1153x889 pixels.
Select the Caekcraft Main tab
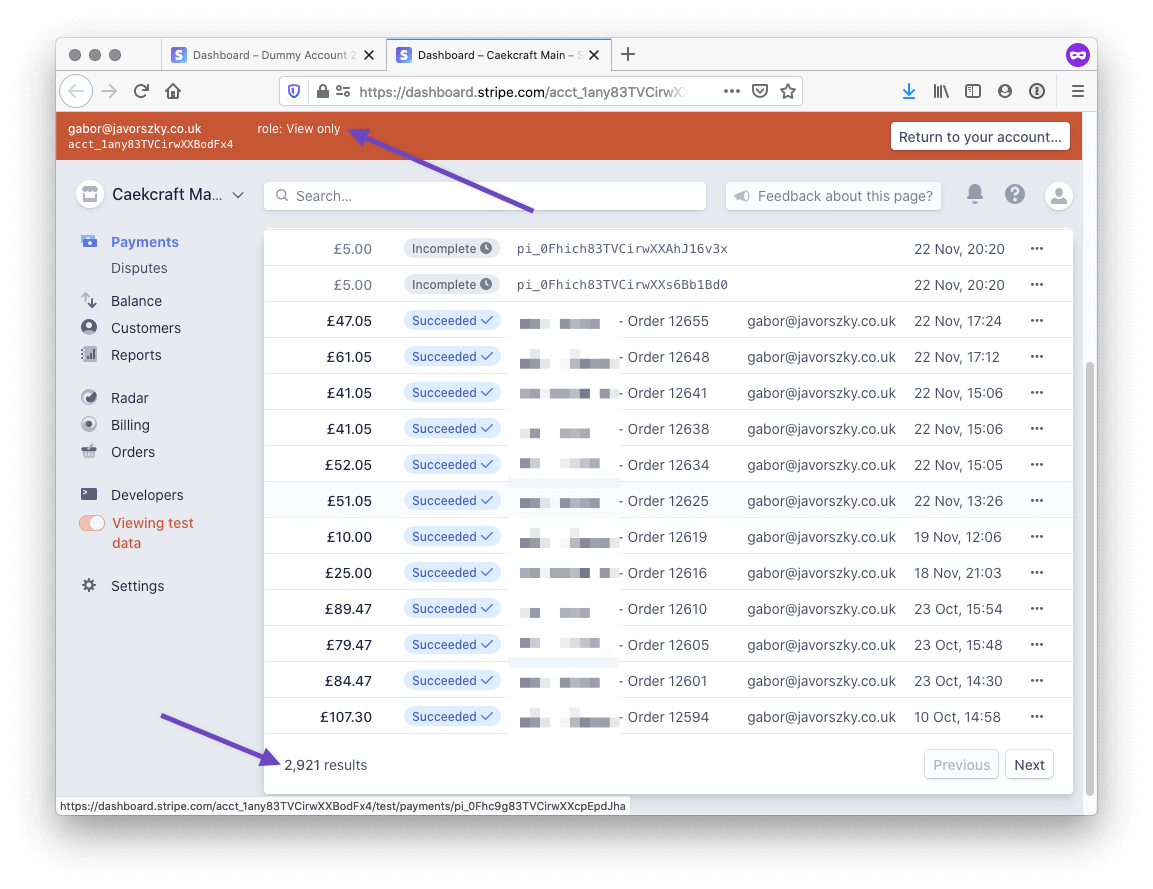tap(490, 55)
